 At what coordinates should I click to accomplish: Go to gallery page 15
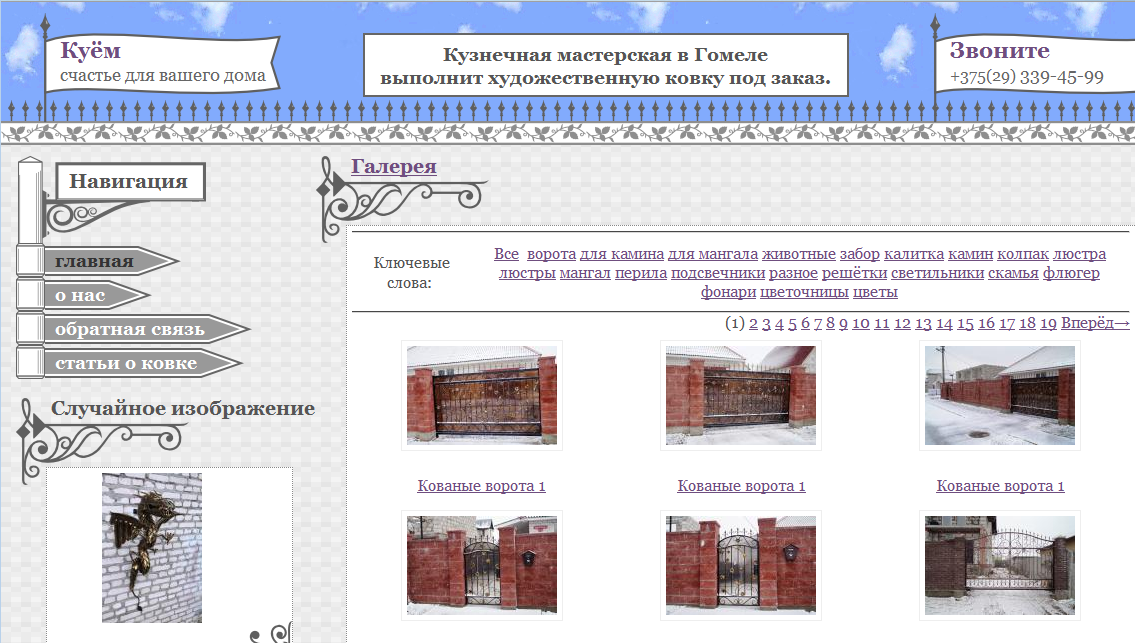point(966,323)
